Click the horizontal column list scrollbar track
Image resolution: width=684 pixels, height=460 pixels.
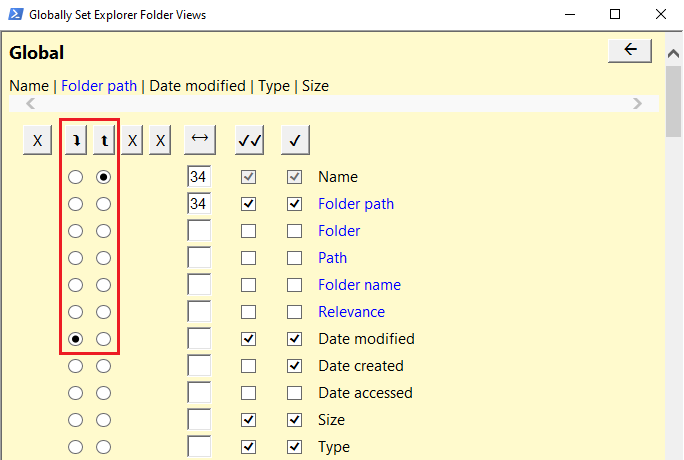[334, 104]
